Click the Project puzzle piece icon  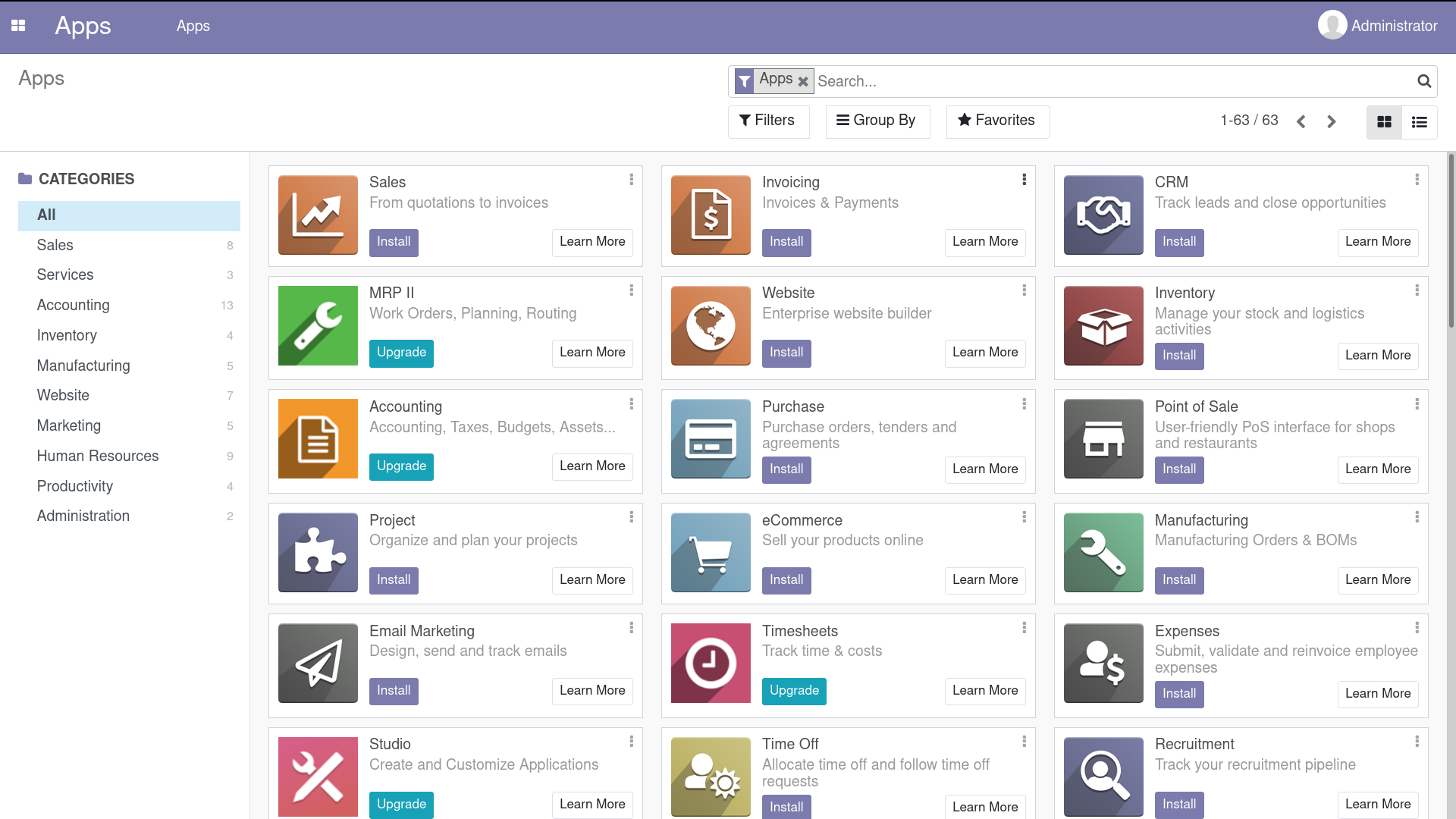[x=318, y=553]
